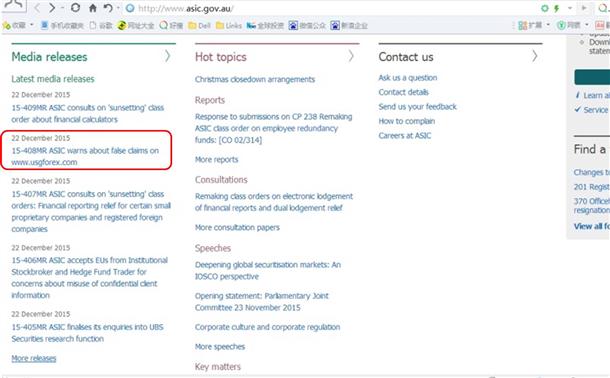Viewport: 610px width, 378px height.
Task: Reload the page with the refresh icon
Action: coord(75,8)
